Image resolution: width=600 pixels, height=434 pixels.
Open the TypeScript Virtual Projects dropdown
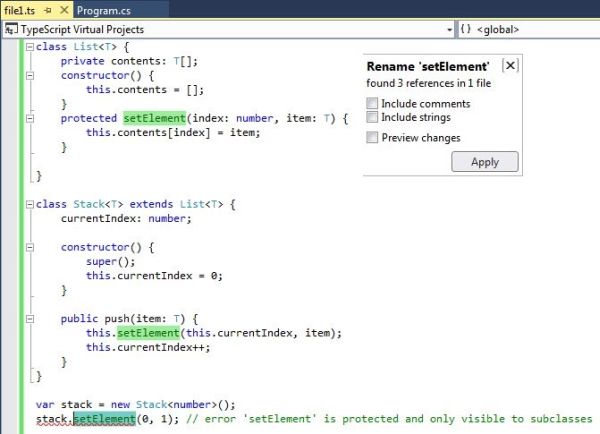pos(449,29)
